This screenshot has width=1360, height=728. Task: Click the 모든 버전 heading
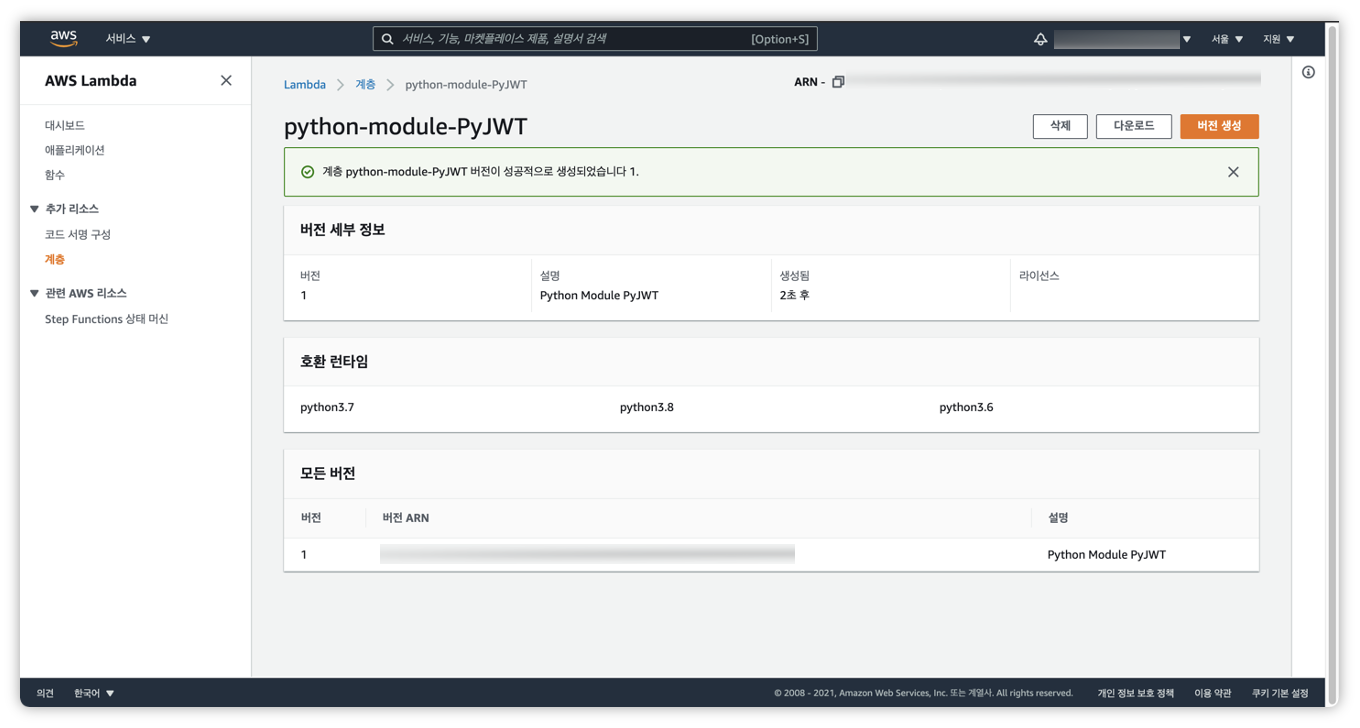(x=328, y=474)
